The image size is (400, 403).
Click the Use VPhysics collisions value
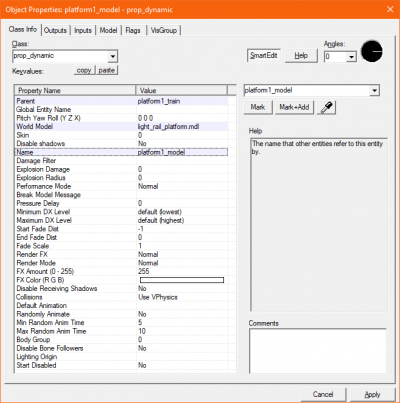coord(158,297)
